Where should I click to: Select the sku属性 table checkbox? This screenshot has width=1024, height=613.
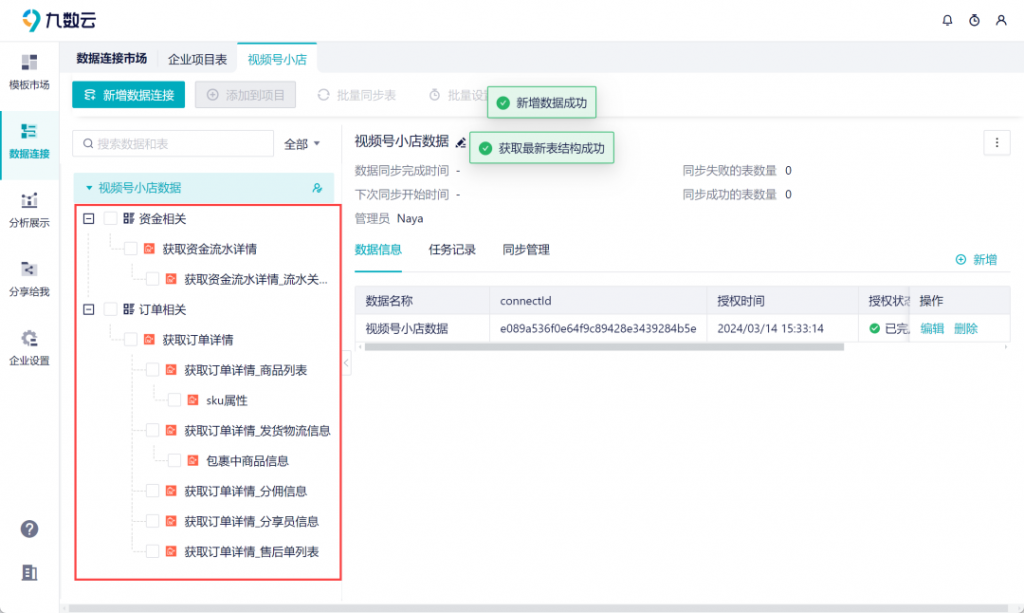tap(175, 400)
